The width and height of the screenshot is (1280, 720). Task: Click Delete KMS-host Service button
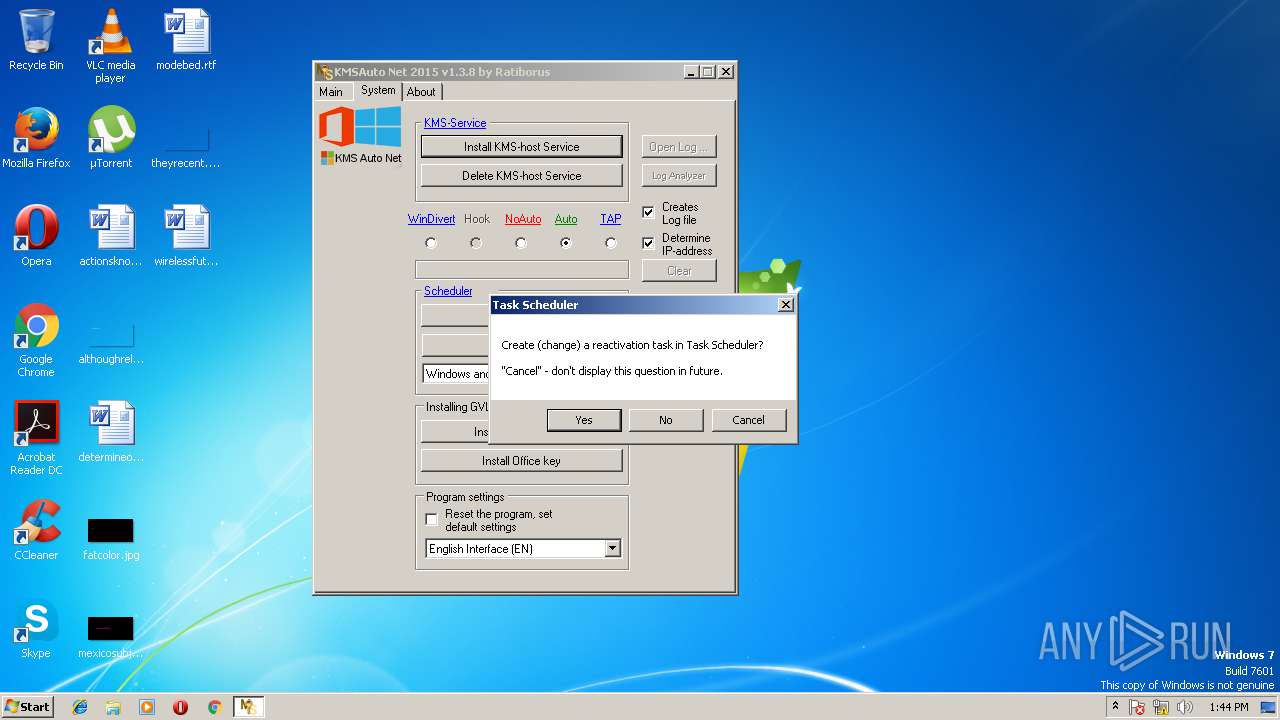pyautogui.click(x=522, y=175)
